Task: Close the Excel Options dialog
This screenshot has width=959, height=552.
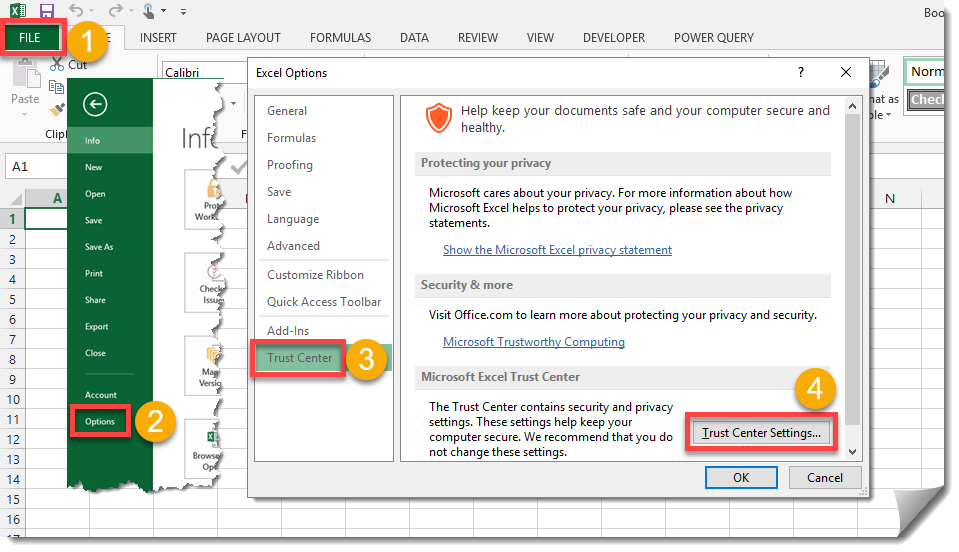Action: point(846,72)
